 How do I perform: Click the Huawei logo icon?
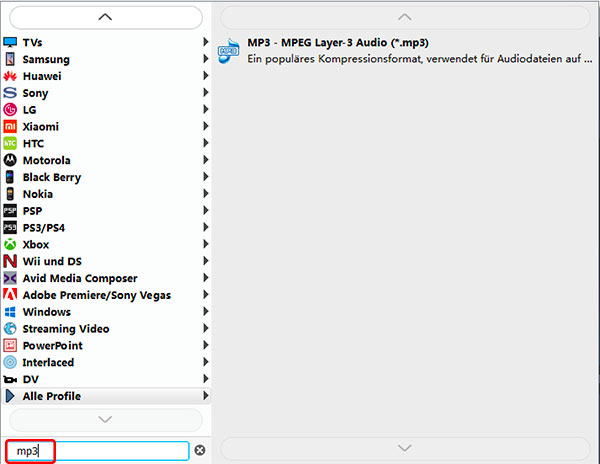click(10, 76)
